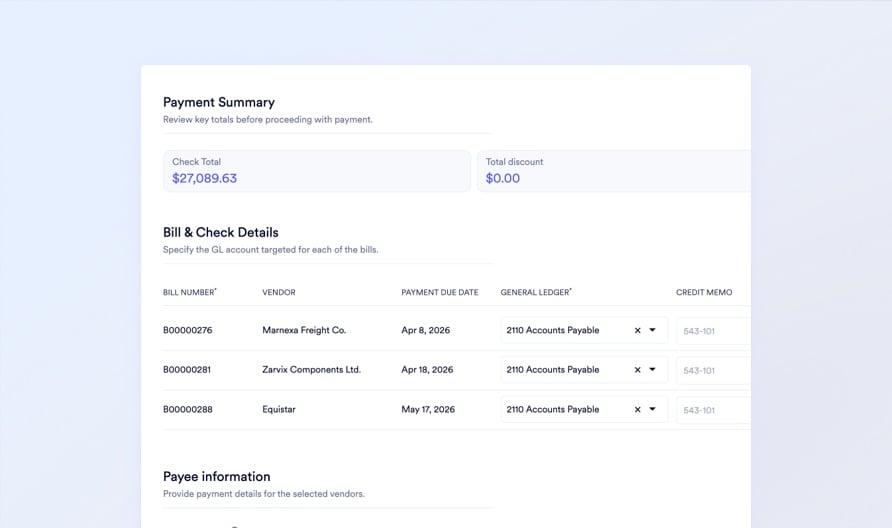
Task: Click the Bill & Check Details heading
Action: pos(221,232)
